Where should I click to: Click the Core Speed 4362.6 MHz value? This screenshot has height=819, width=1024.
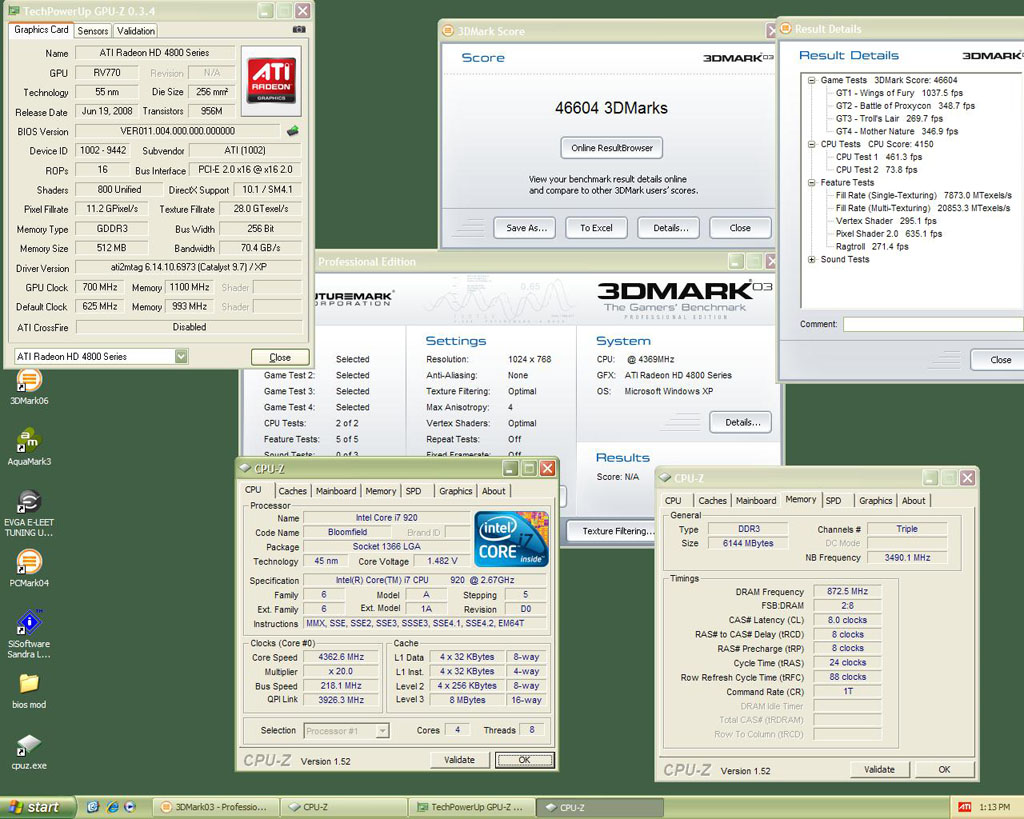pos(341,657)
